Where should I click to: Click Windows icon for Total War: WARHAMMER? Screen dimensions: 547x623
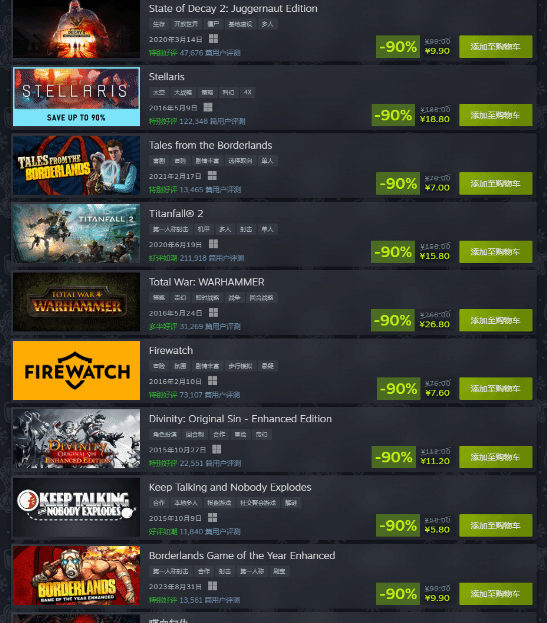pyautogui.click(x=213, y=312)
